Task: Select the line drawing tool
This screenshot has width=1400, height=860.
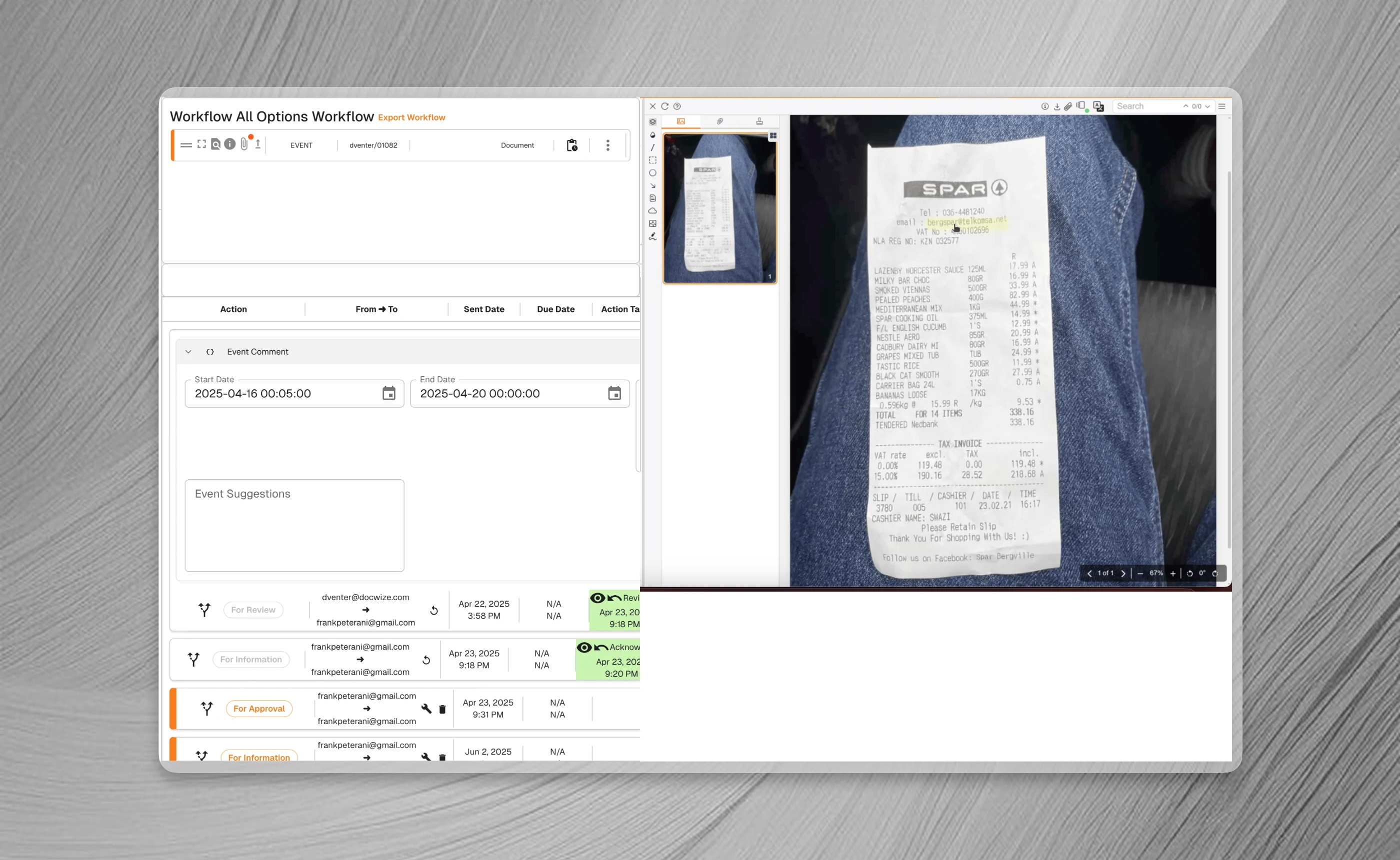Action: pos(653,147)
